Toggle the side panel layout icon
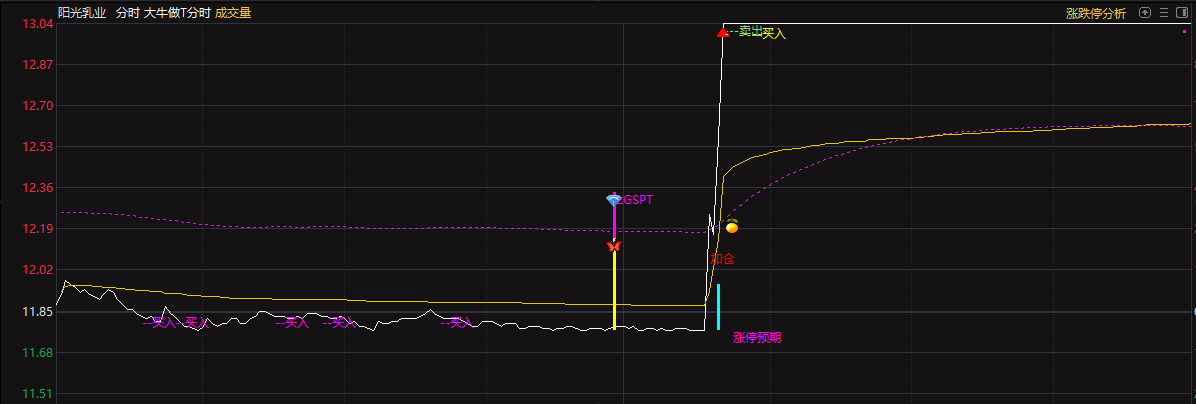 coord(1184,12)
